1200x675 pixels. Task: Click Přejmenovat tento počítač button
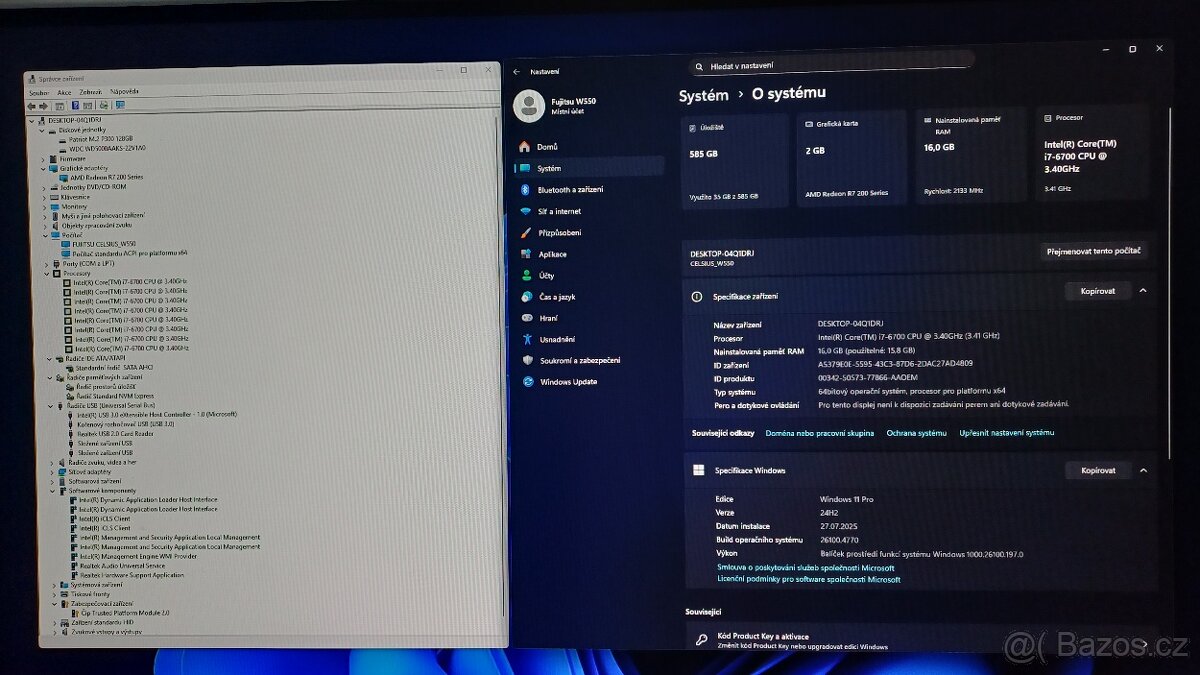(1093, 251)
